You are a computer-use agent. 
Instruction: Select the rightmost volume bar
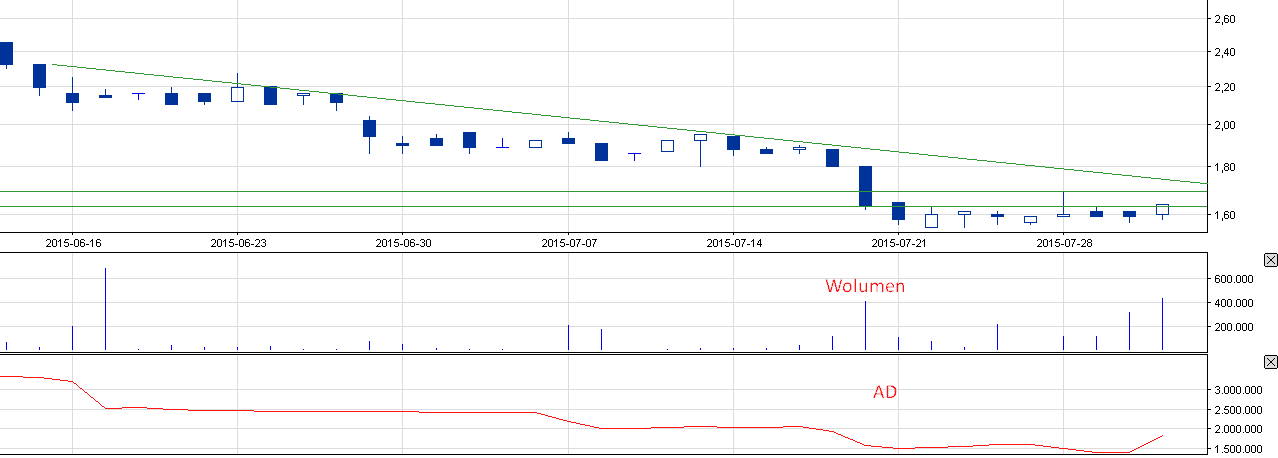pyautogui.click(x=1162, y=324)
